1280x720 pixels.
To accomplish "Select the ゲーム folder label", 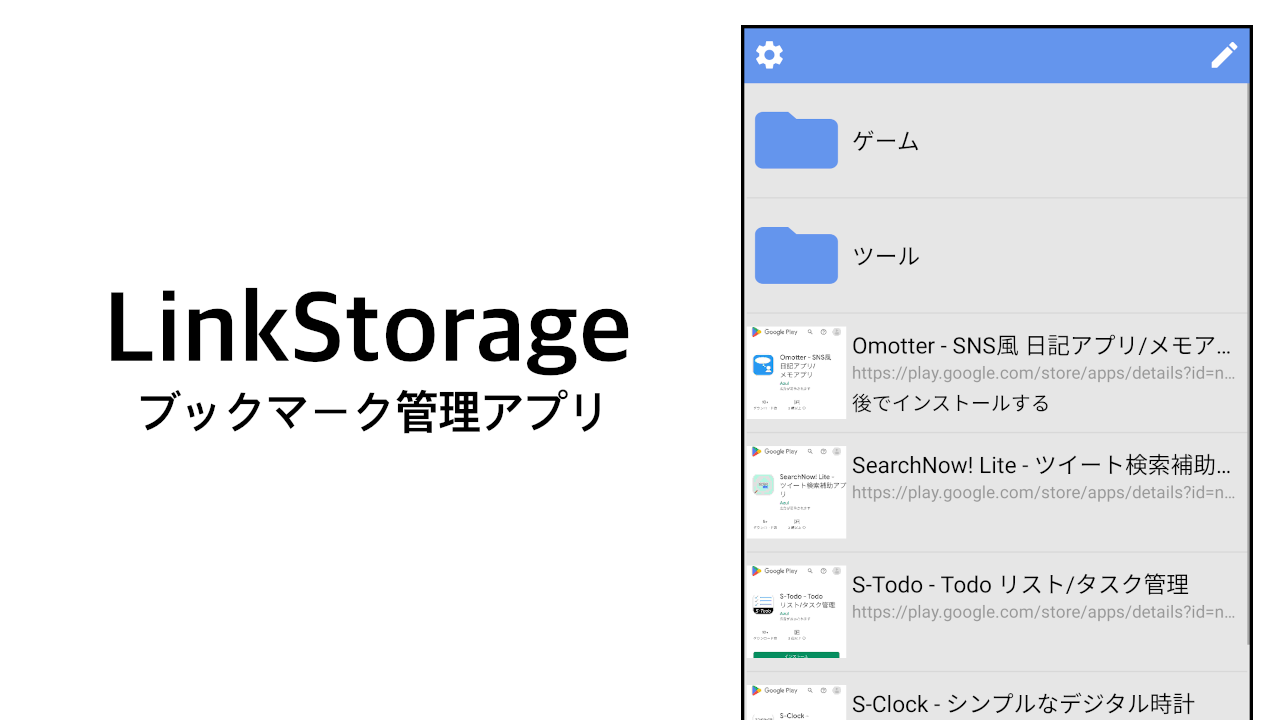I will (884, 141).
